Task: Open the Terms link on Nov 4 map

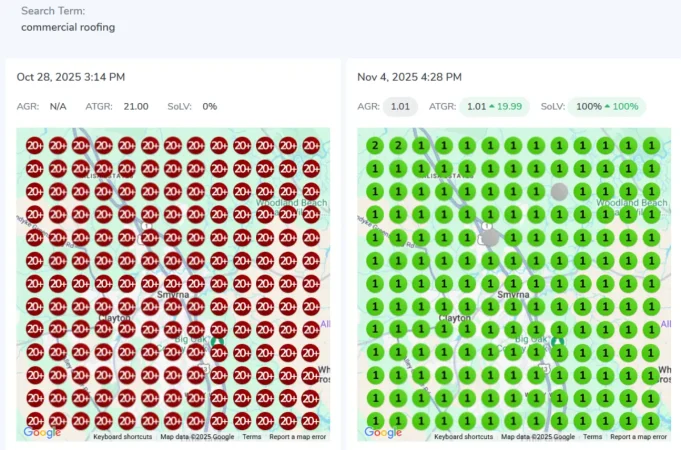Action: coord(592,437)
